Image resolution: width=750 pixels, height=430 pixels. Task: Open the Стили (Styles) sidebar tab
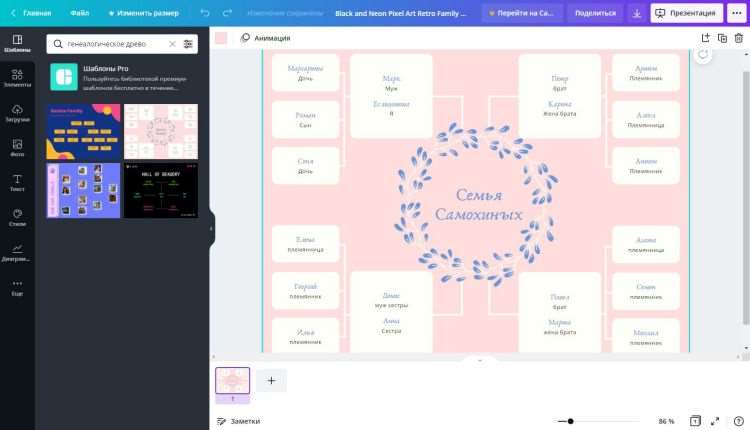click(x=17, y=218)
